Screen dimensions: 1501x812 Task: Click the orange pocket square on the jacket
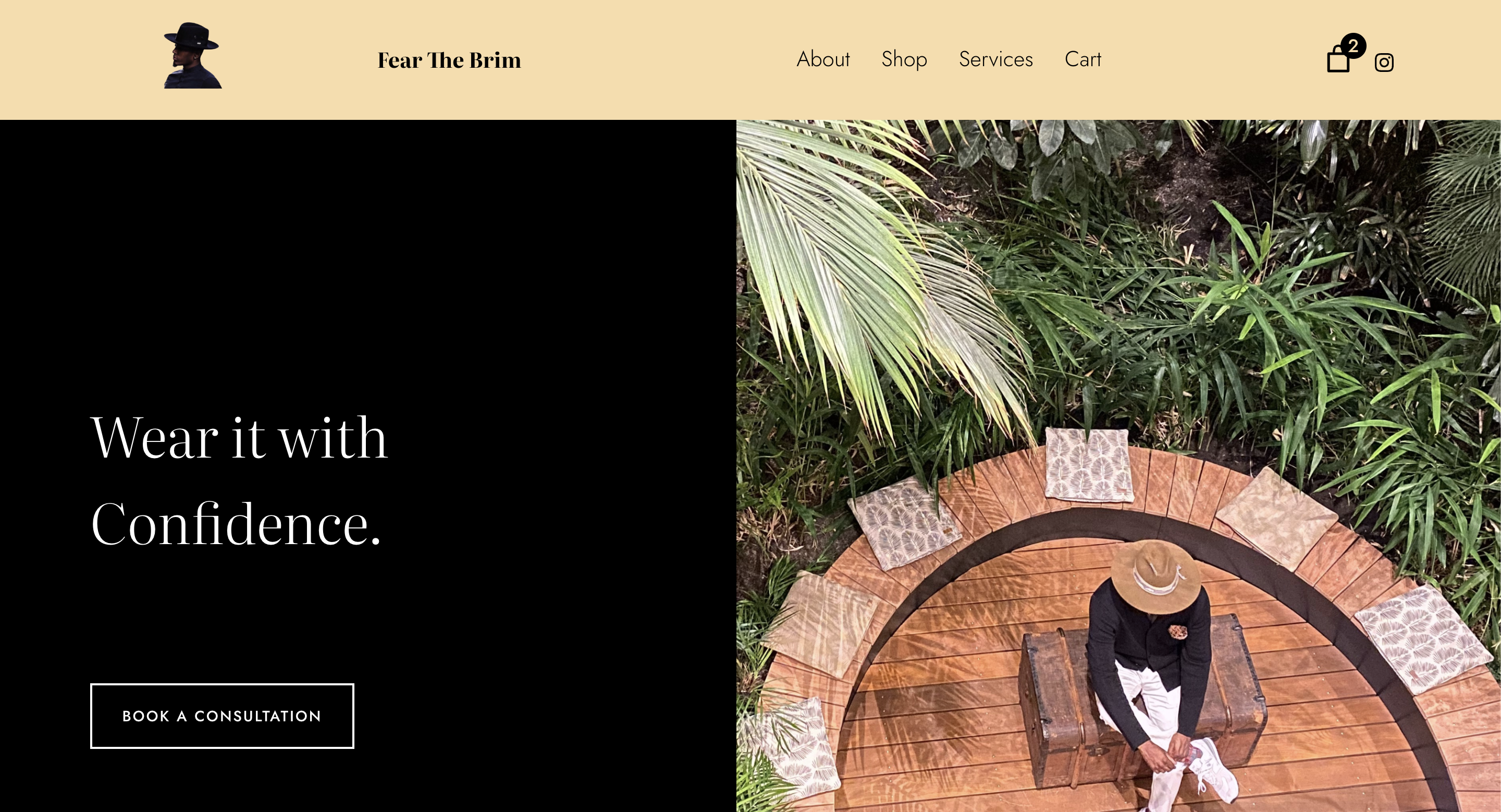pyautogui.click(x=1178, y=632)
